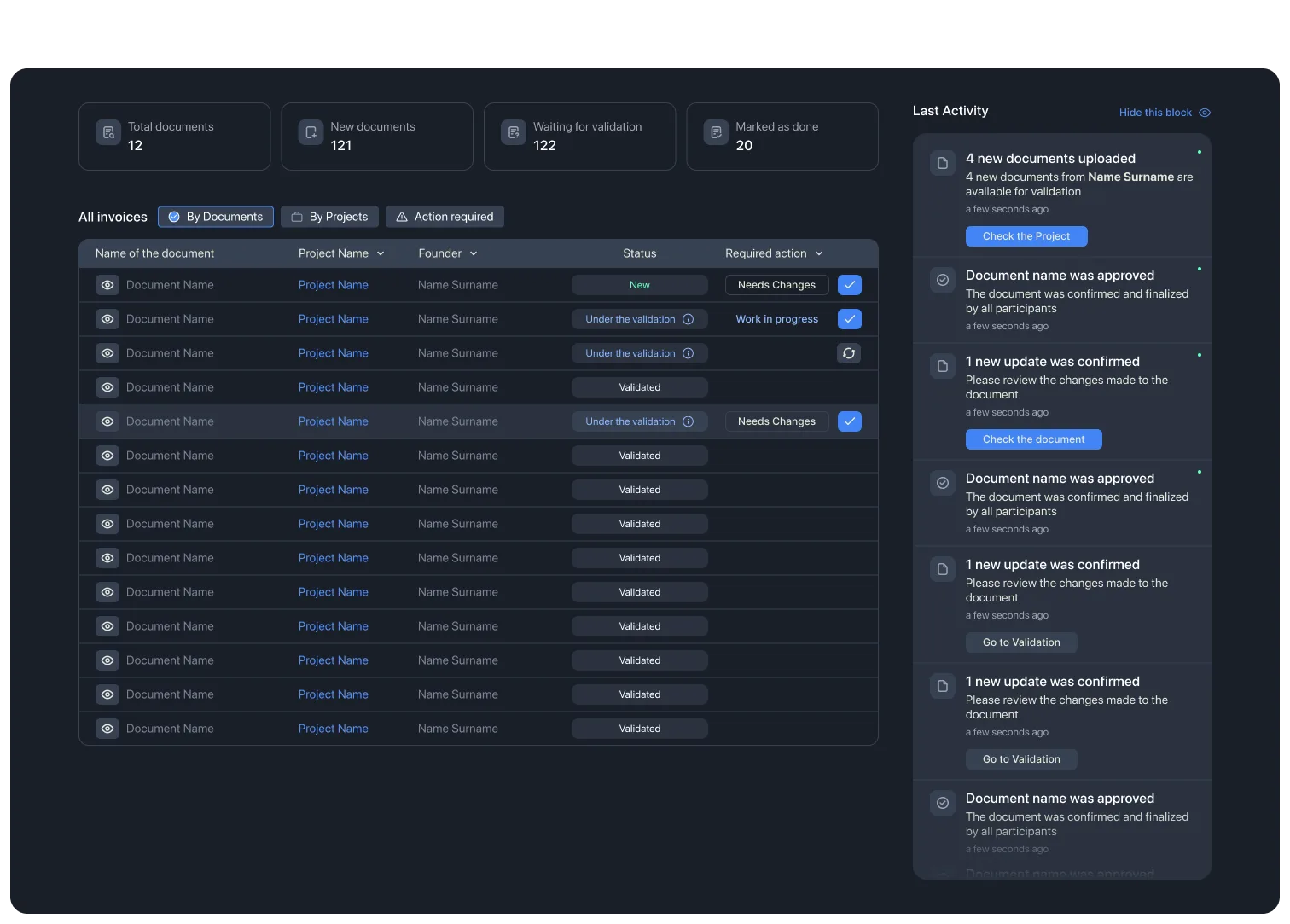Click the Work in progress link

pyautogui.click(x=777, y=319)
